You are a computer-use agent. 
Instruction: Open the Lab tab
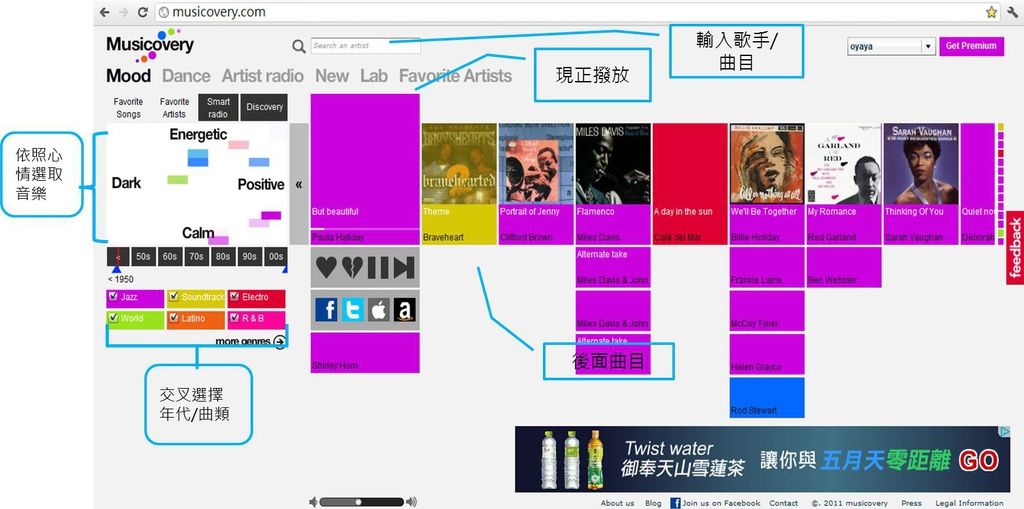374,76
